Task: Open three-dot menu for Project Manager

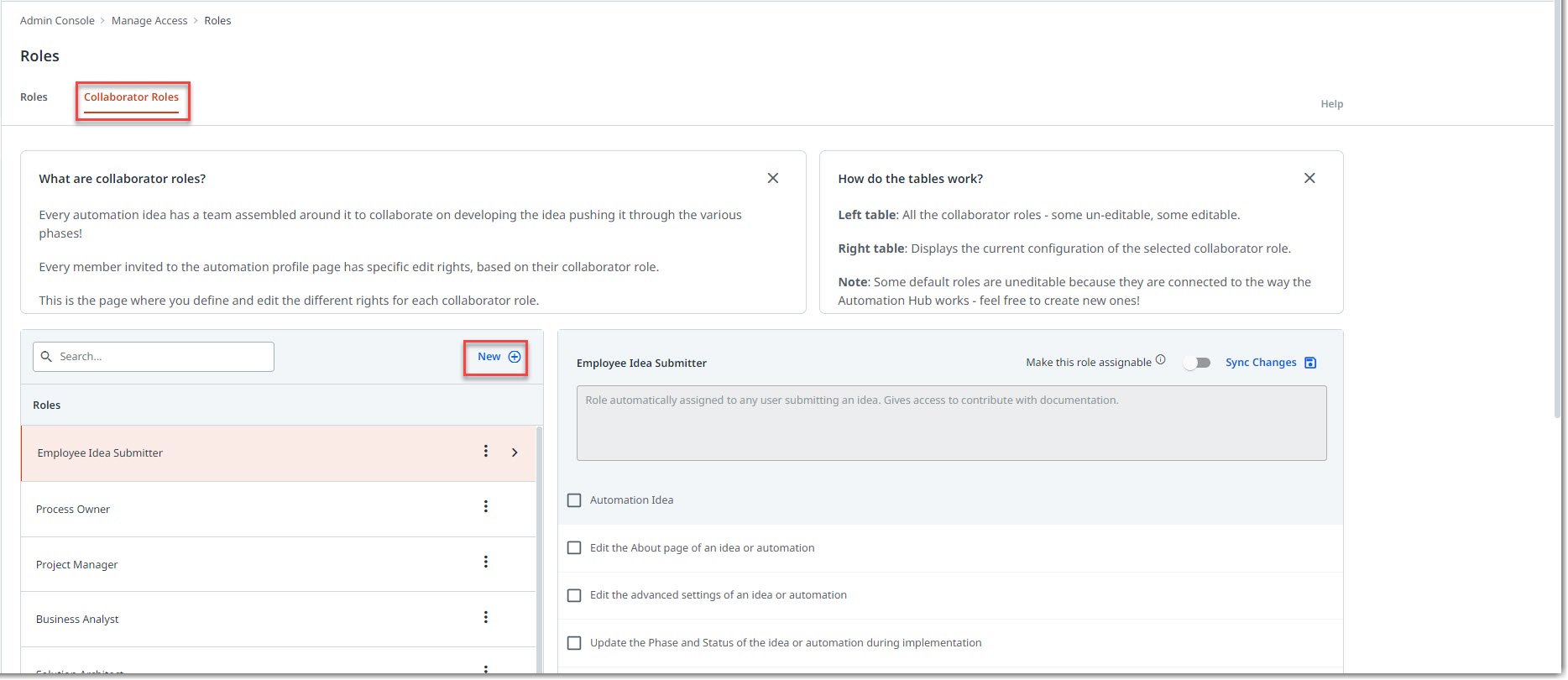Action: click(x=485, y=562)
